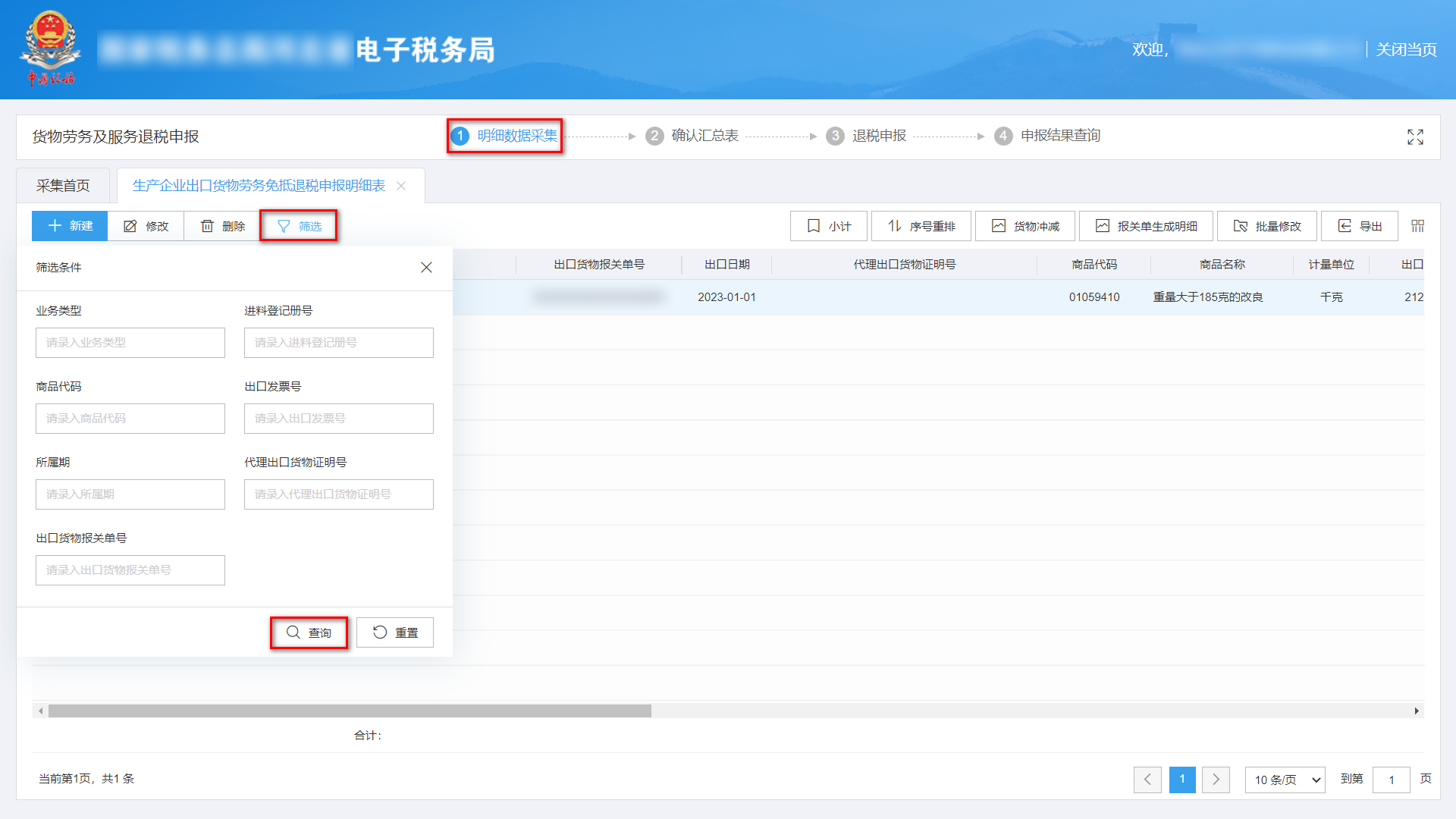Open the column settings grid icon
1456x819 pixels.
(x=1417, y=225)
